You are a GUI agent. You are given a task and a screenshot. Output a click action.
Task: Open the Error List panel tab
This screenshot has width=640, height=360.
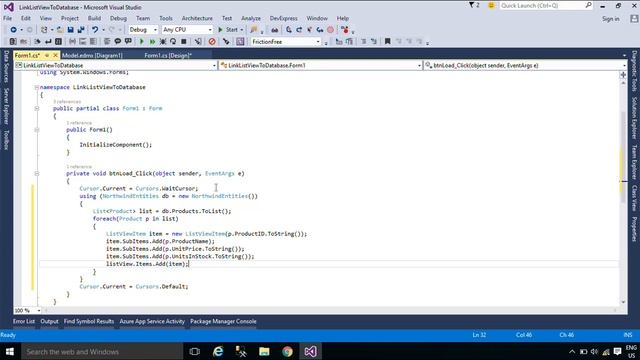[x=24, y=321]
